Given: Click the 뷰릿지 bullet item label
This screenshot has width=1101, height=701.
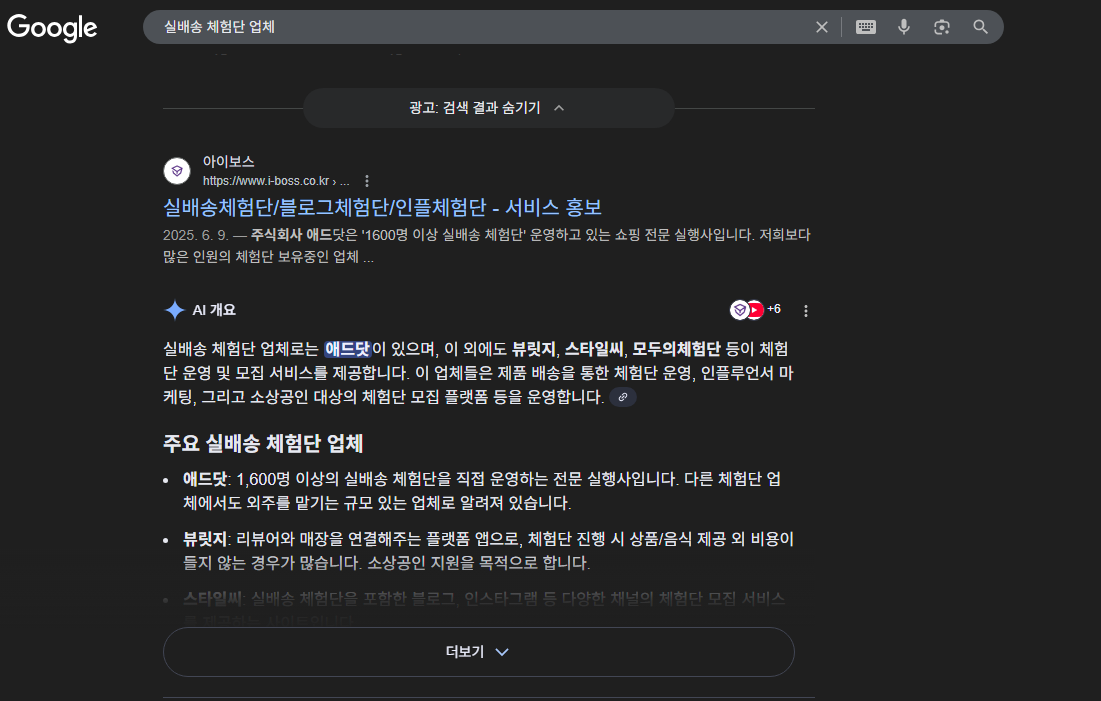Looking at the screenshot, I should pos(204,539).
